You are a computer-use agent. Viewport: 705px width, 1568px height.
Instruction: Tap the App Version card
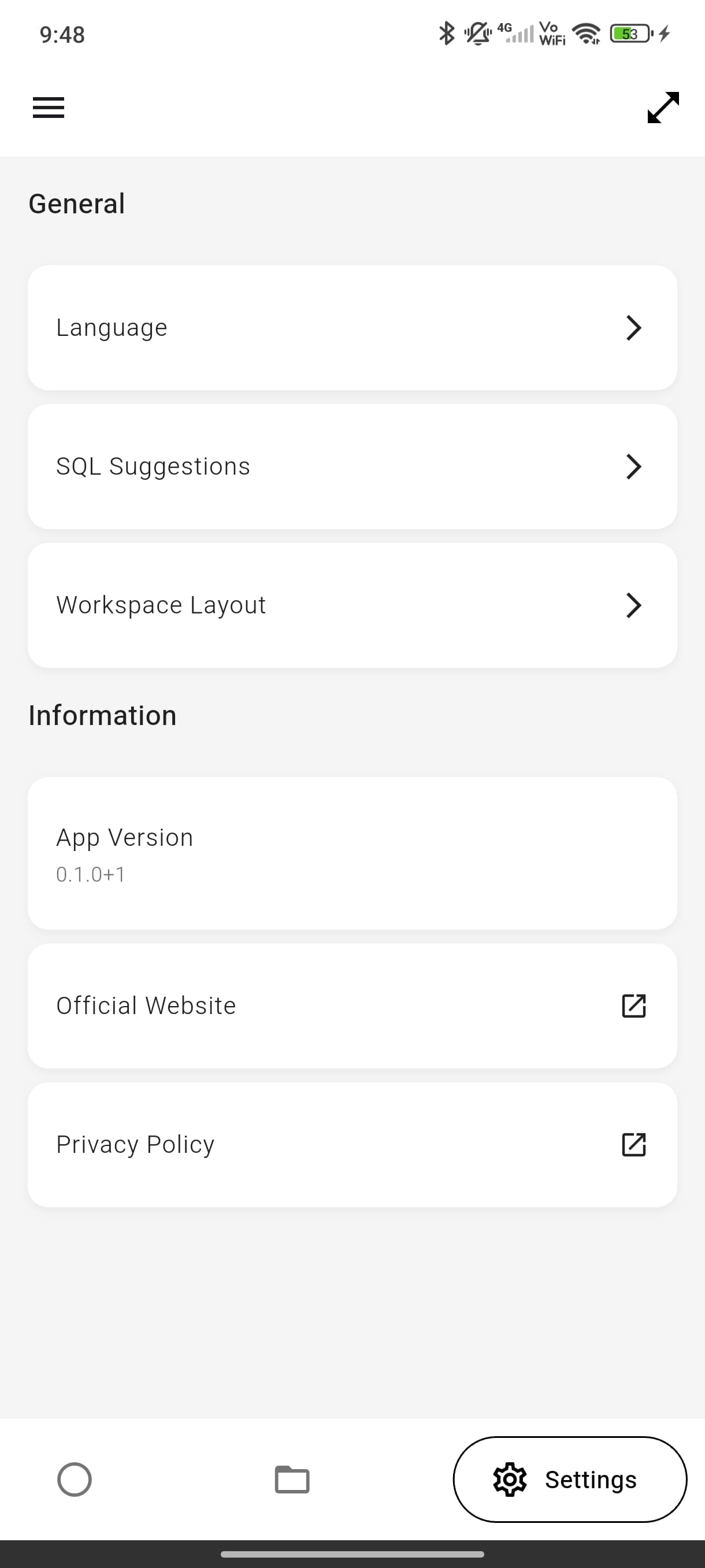click(x=352, y=853)
